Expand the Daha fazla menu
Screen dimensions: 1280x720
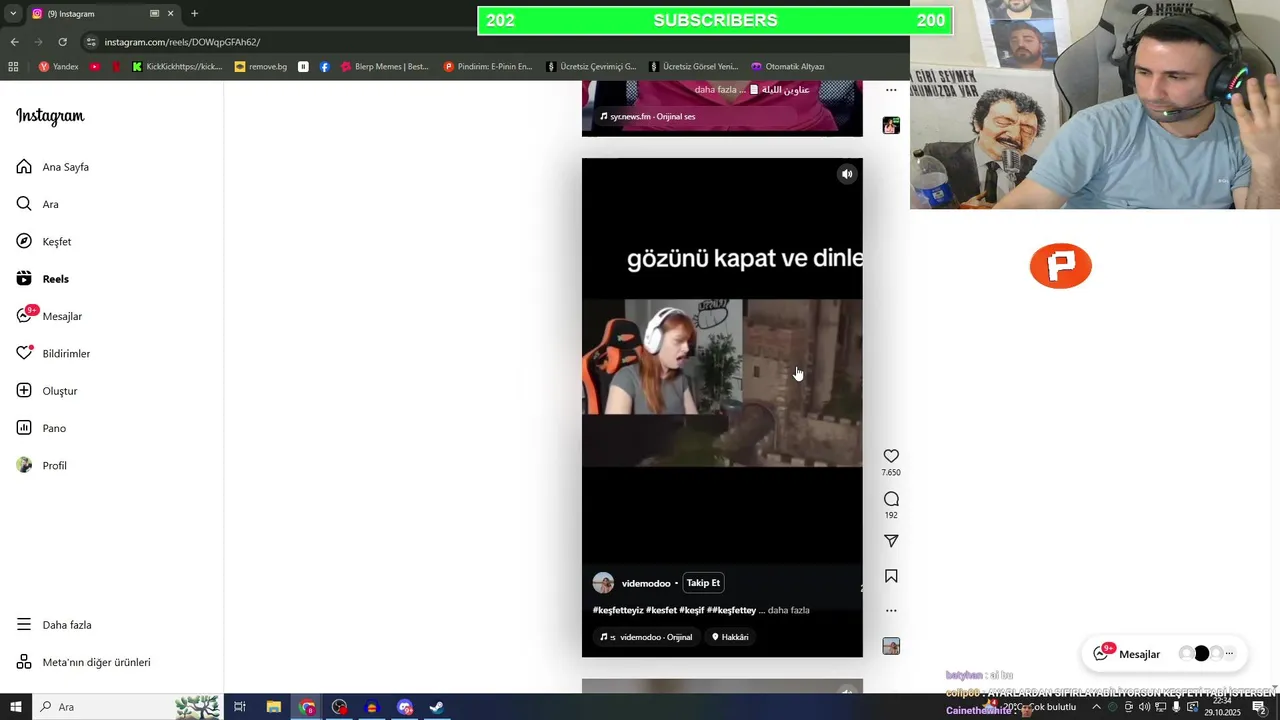coord(54,625)
